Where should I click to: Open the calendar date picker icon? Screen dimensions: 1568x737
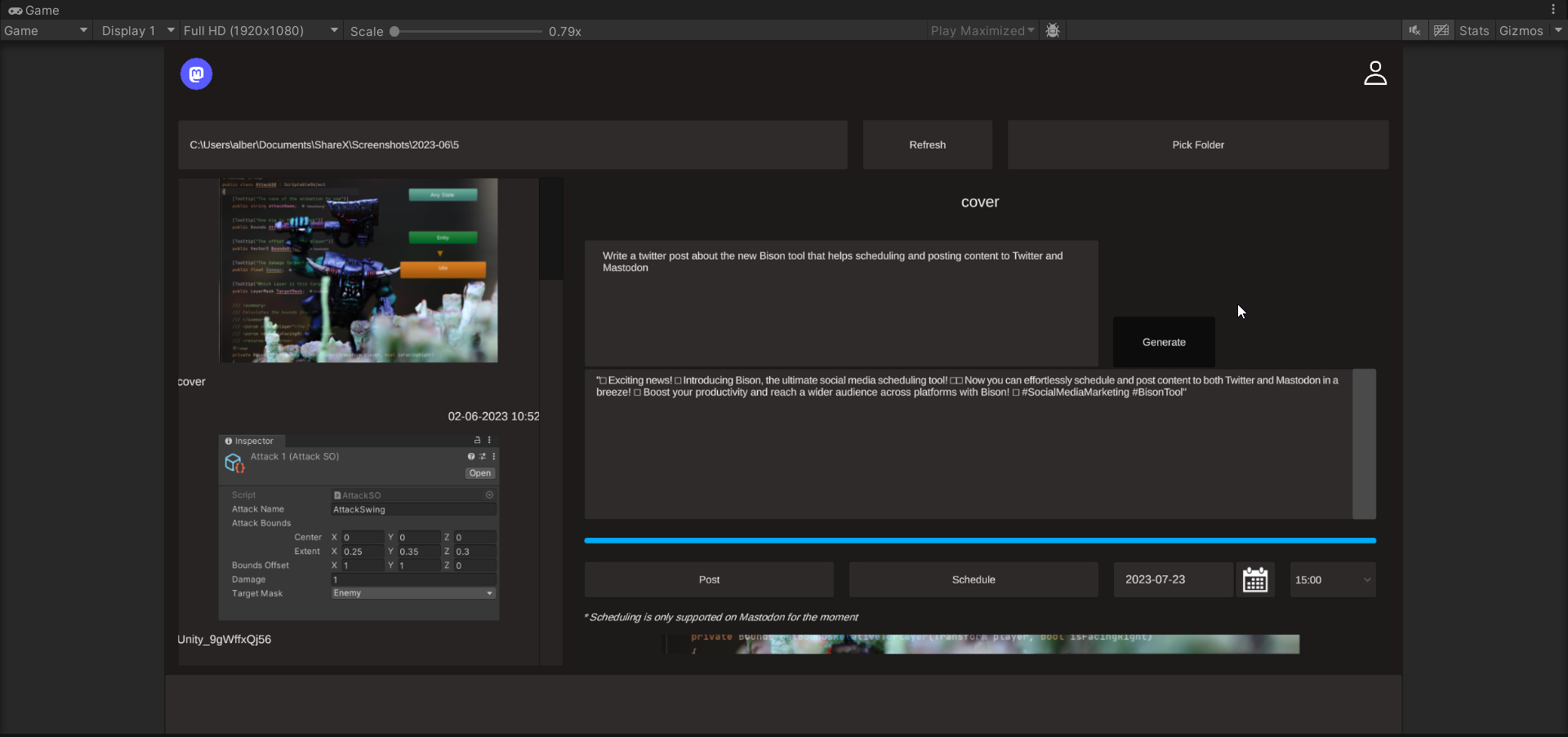coord(1255,579)
